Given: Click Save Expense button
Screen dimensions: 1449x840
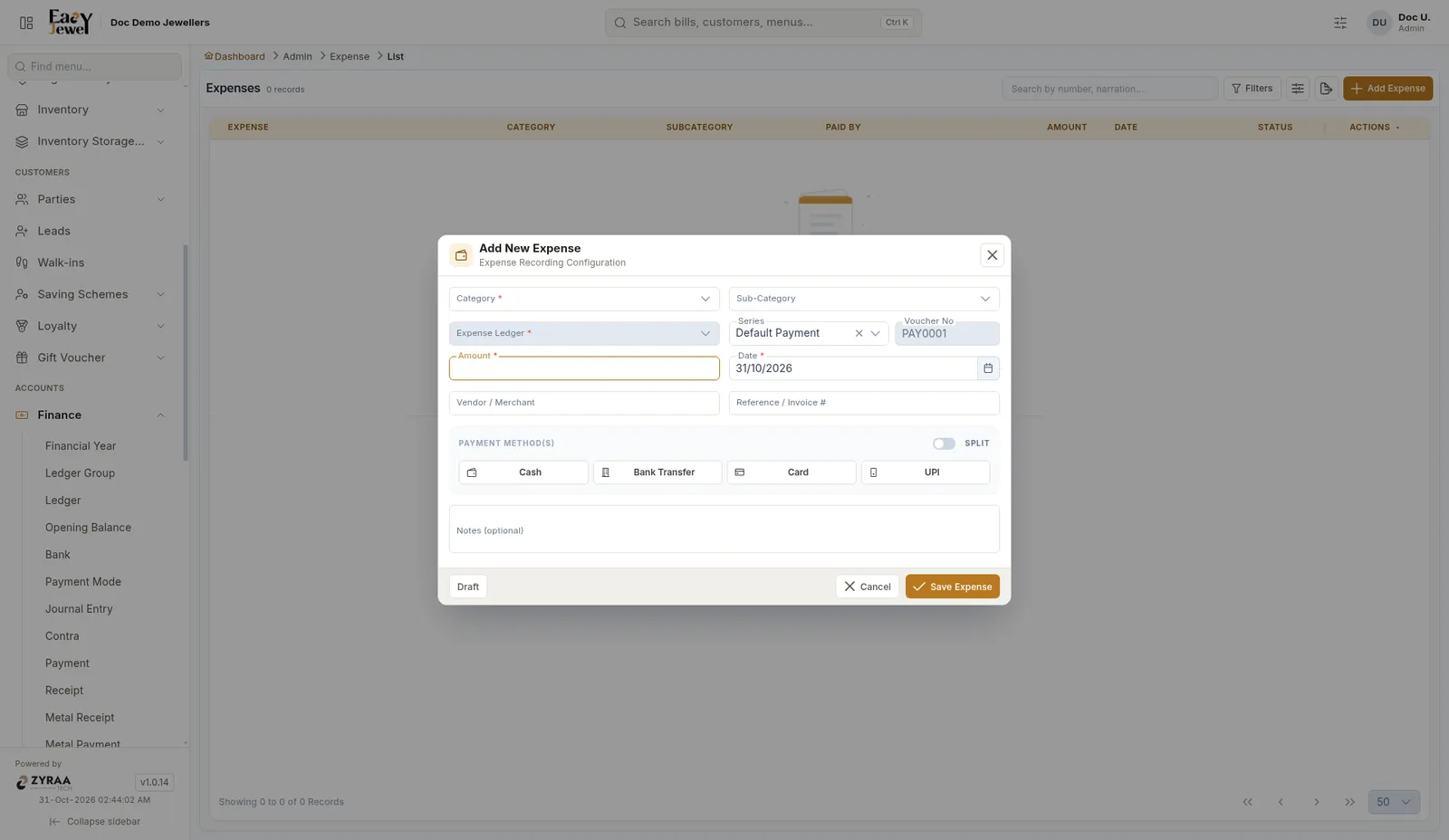Looking at the screenshot, I should [x=953, y=587].
